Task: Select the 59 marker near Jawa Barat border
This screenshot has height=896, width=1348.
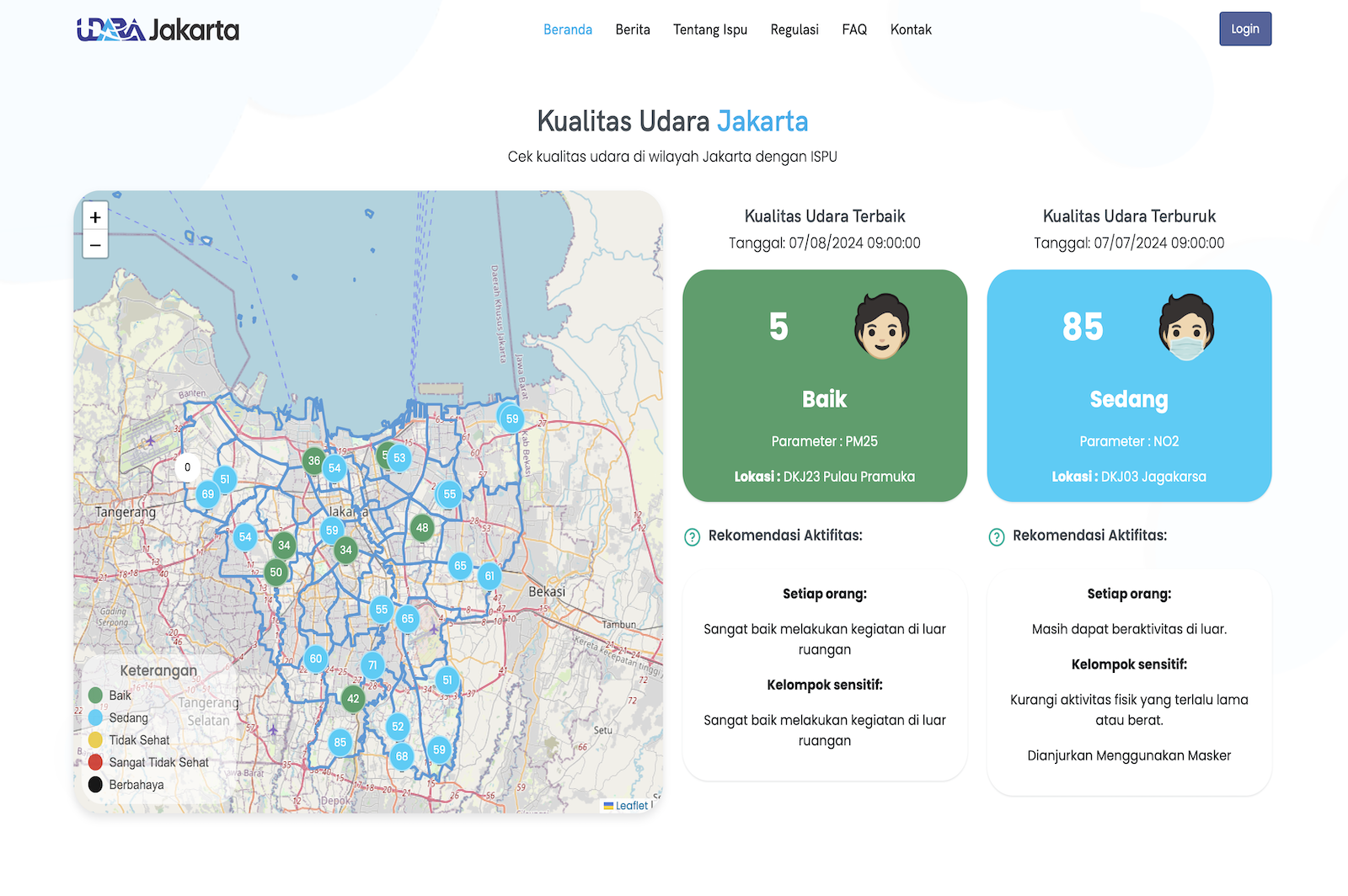Action: 512,419
